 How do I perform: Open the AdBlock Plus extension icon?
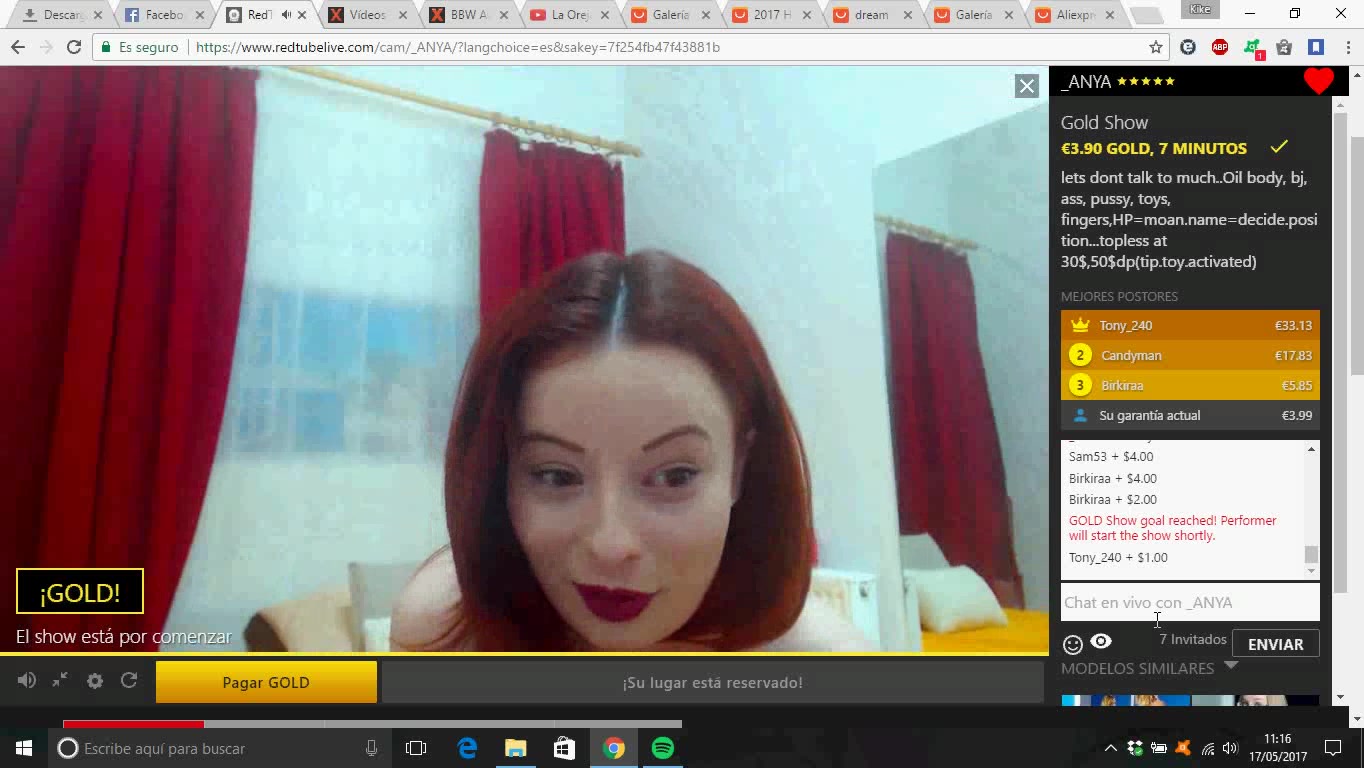(x=1220, y=47)
